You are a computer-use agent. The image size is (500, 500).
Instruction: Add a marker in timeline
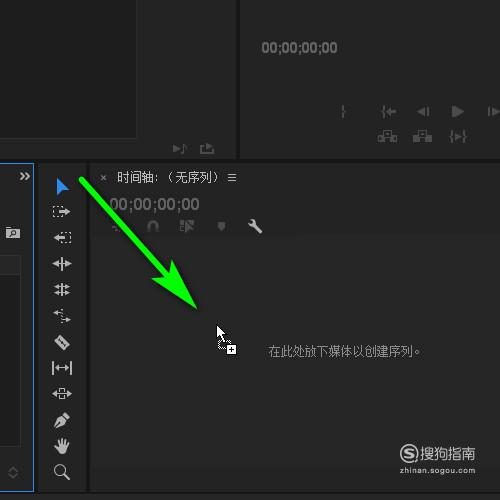(x=221, y=226)
